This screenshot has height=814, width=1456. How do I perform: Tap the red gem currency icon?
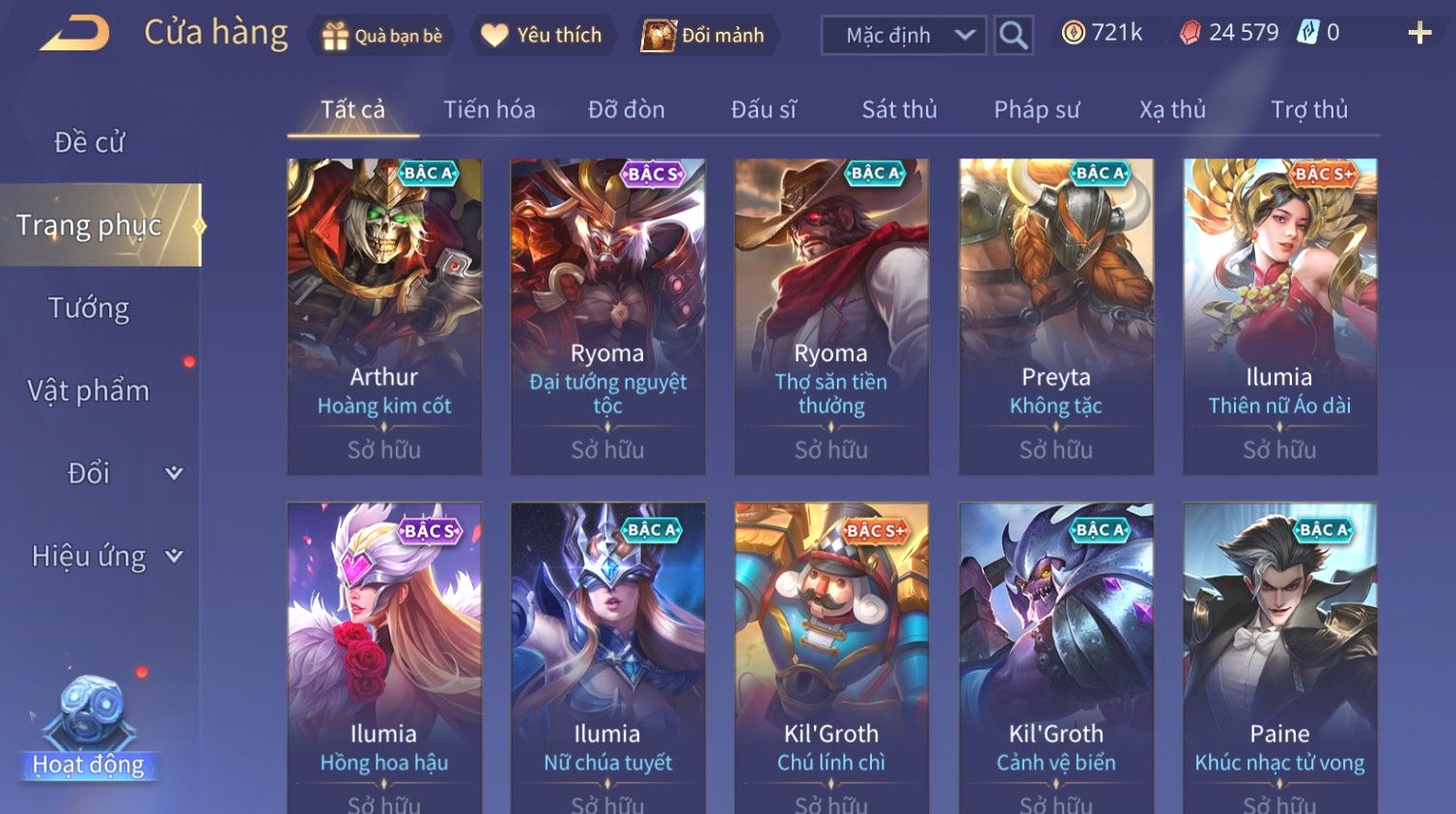pos(1190,33)
